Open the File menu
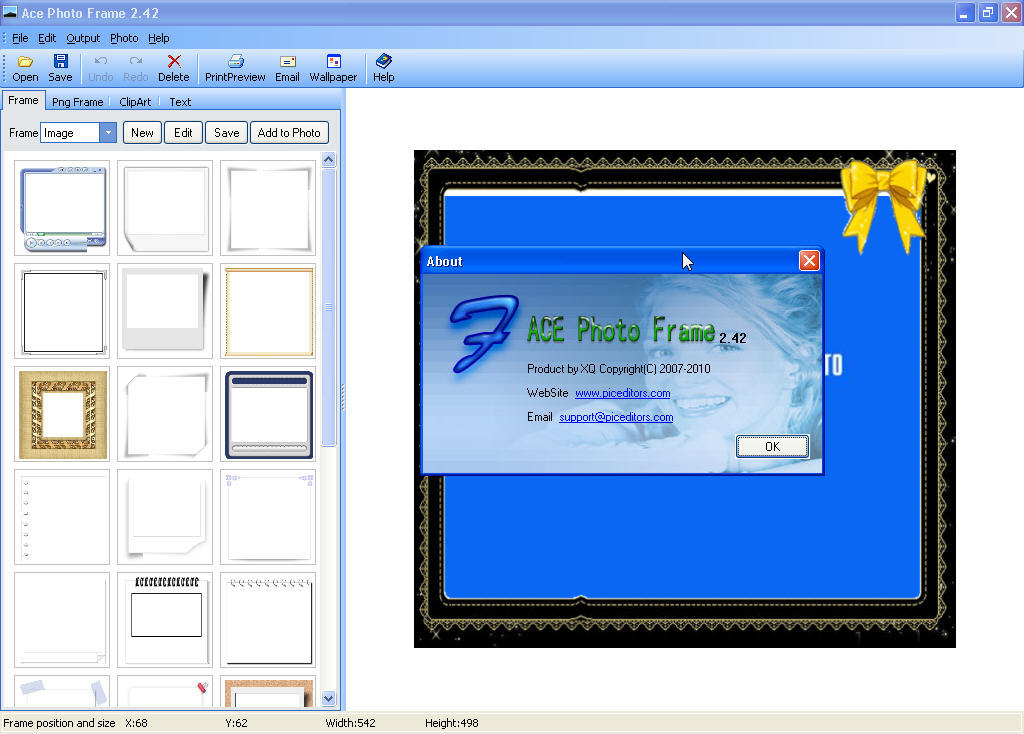1024x734 pixels. (x=19, y=38)
